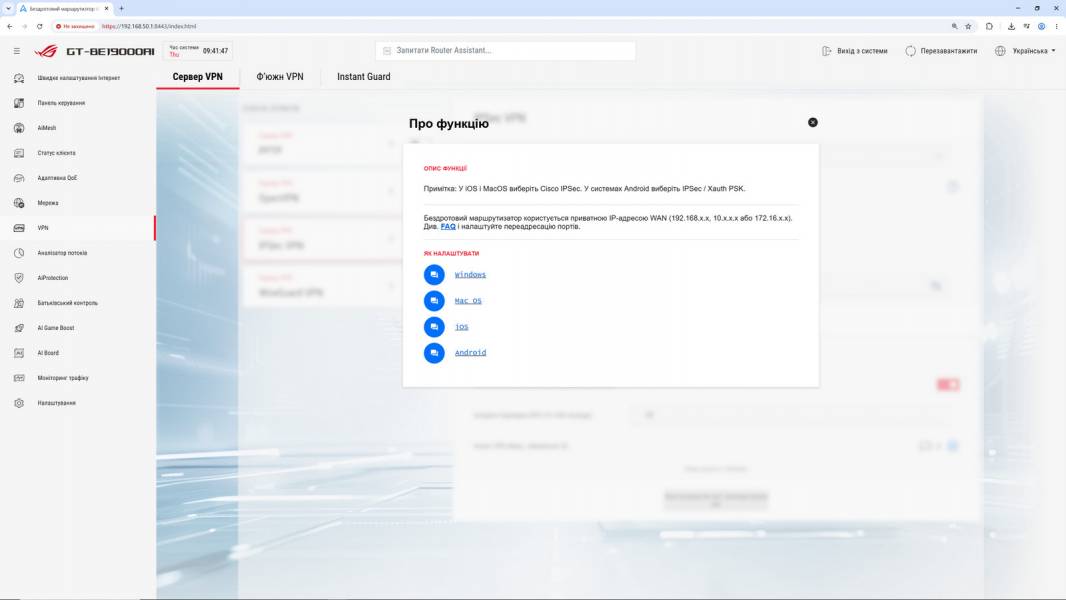Bookmark this page with star icon

(968, 26)
